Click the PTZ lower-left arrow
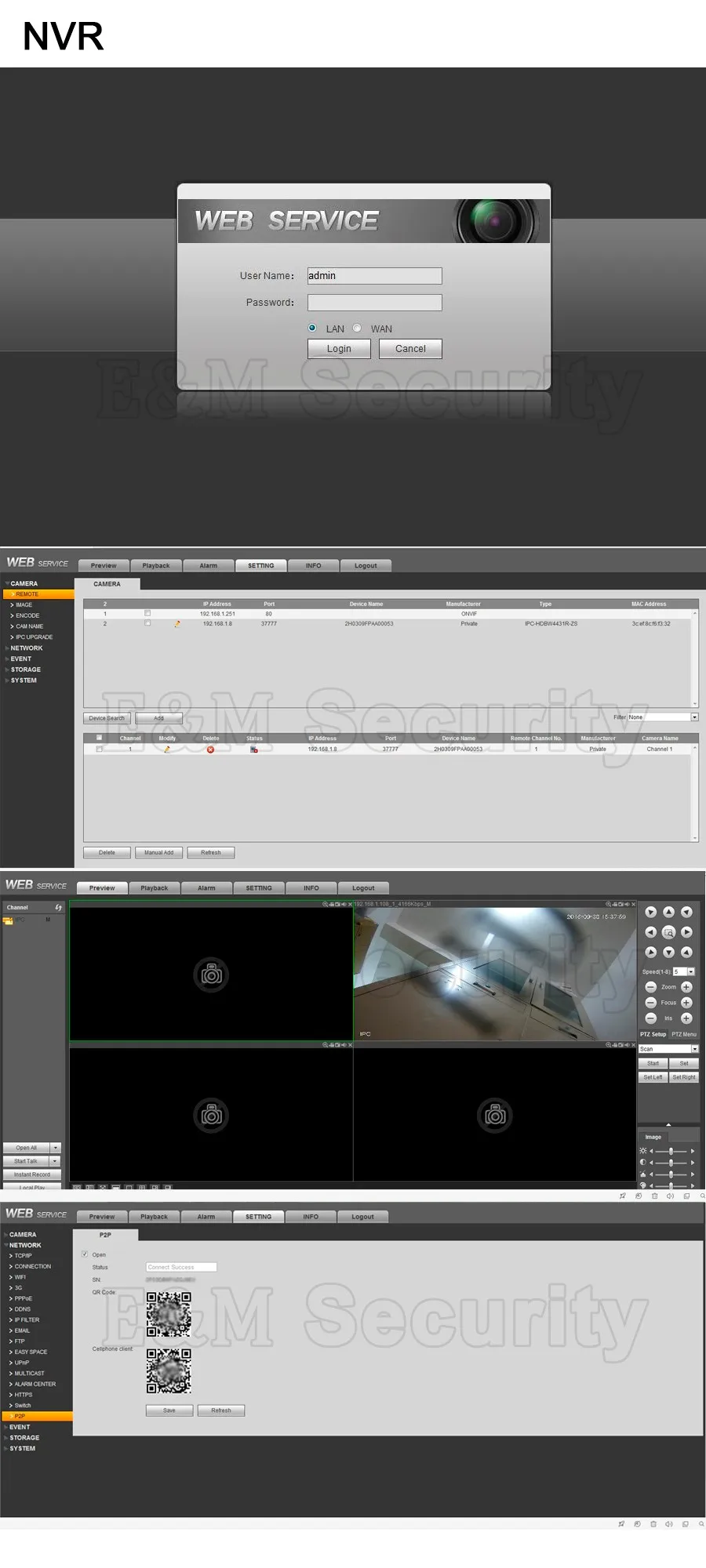Image resolution: width=706 pixels, height=1568 pixels. (x=650, y=952)
